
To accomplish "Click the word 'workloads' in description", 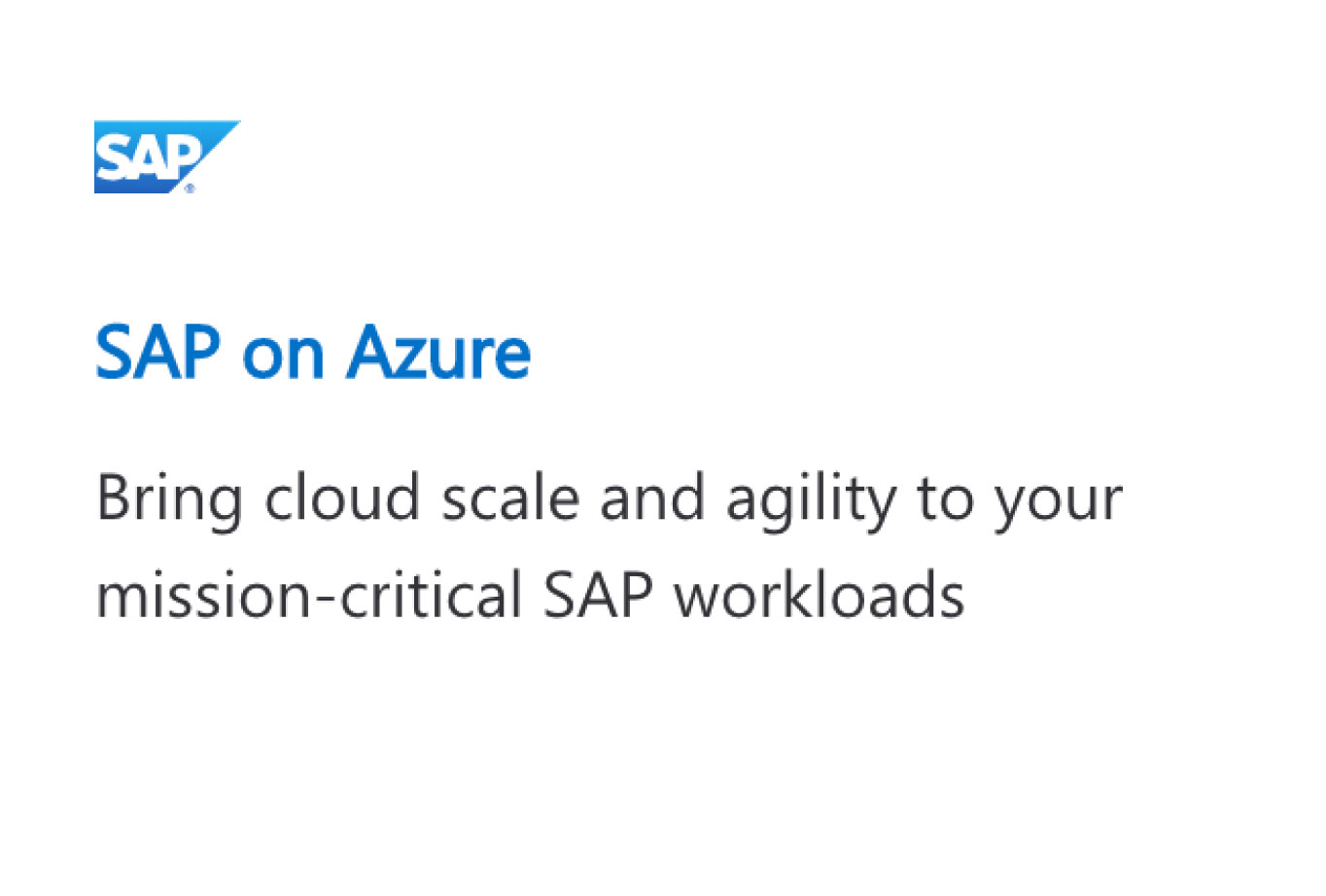I will point(820,595).
